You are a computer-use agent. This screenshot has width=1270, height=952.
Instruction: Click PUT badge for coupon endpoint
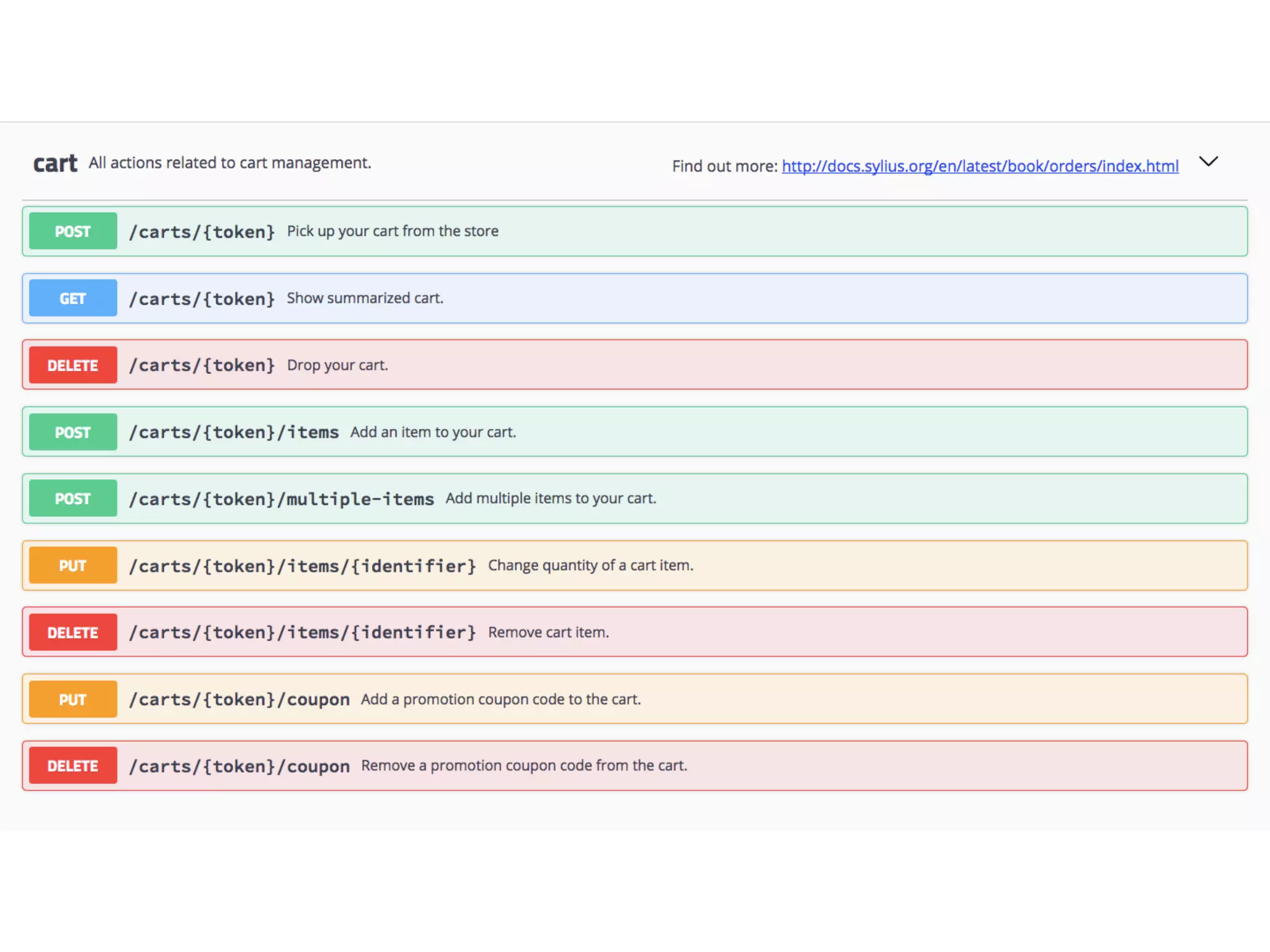[x=73, y=700]
